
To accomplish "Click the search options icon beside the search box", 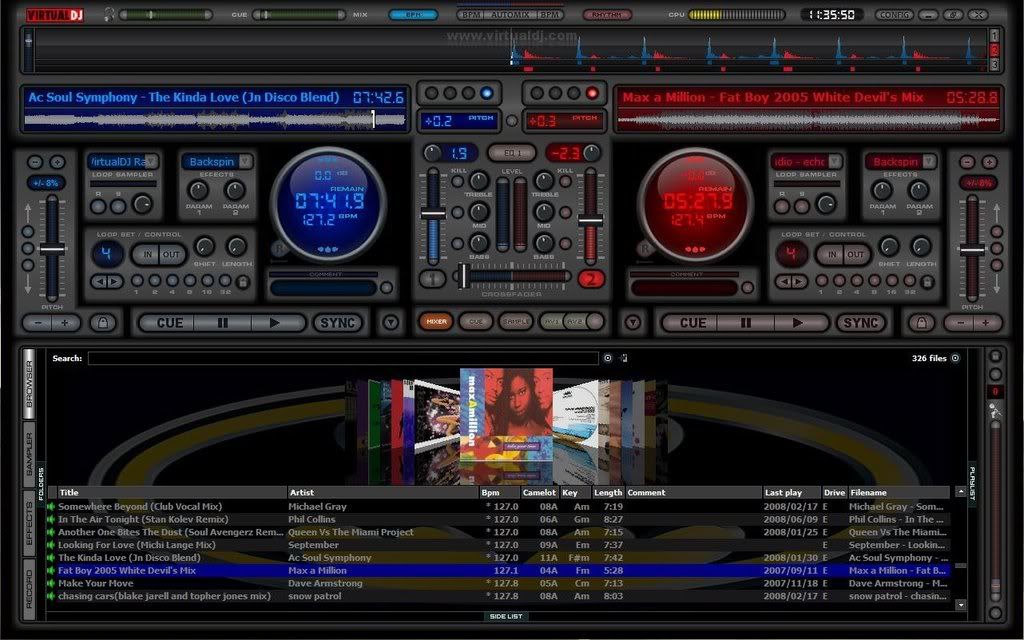I will pyautogui.click(x=608, y=358).
